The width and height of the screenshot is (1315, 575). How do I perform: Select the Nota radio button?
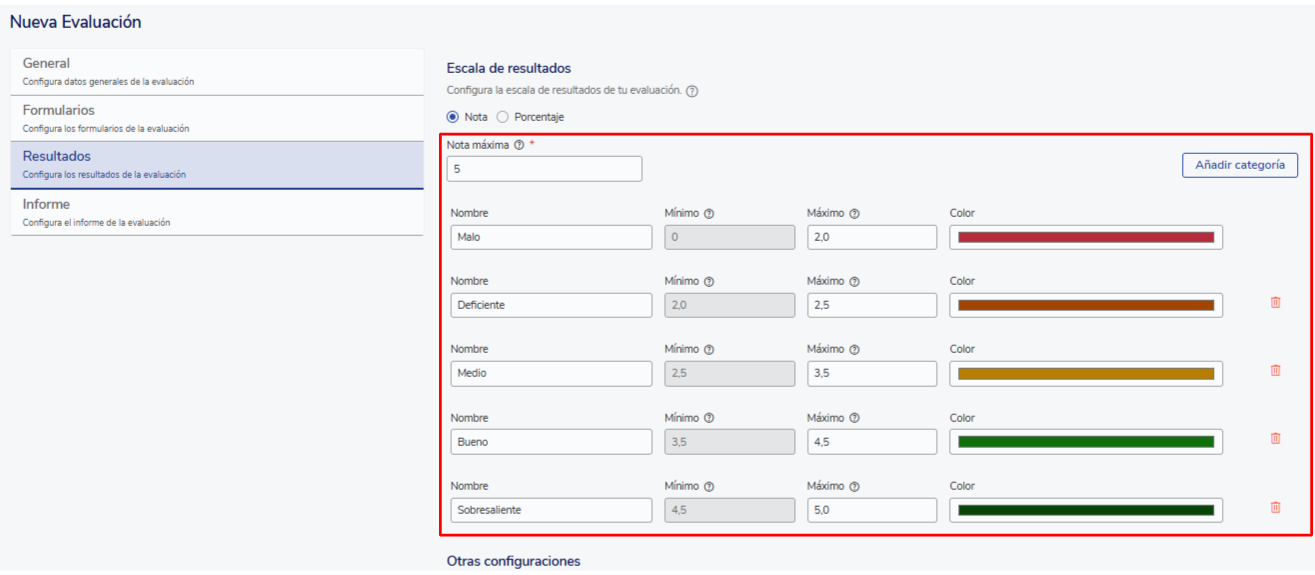tap(453, 117)
